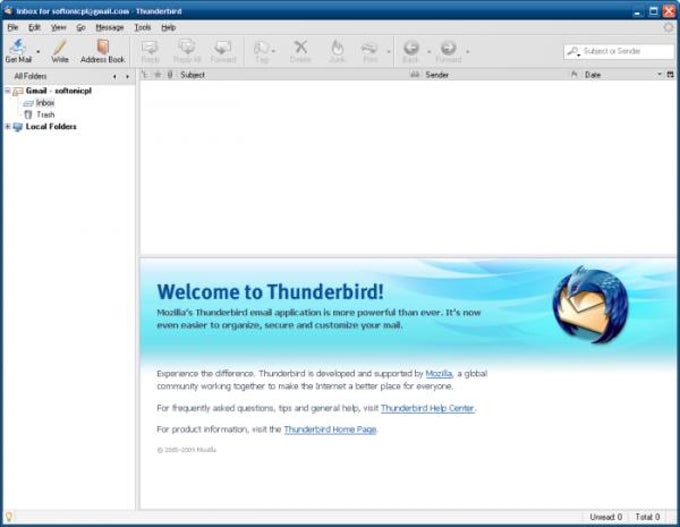Viewport: 680px width, 527px height.
Task: Open the Get Mail dropdown arrow
Action: (38, 51)
